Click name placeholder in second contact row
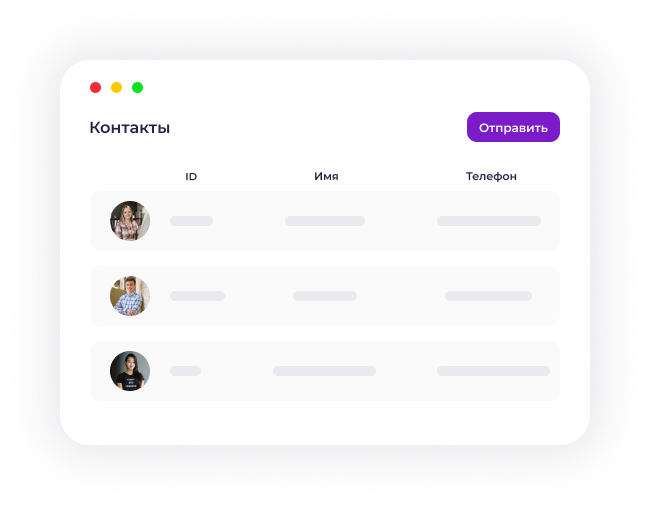This screenshot has height=505, width=650. (325, 296)
